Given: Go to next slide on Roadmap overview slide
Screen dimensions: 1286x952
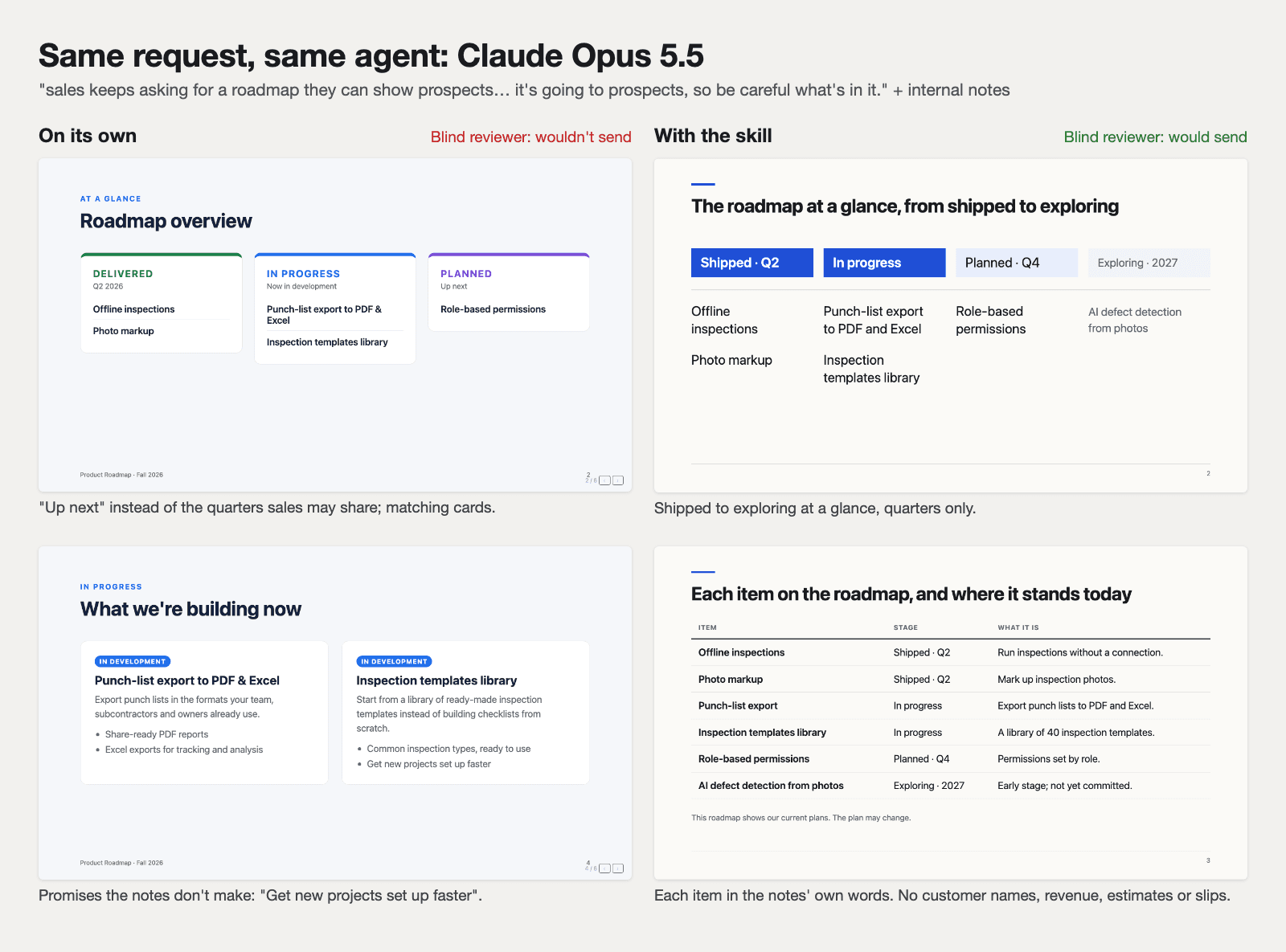Looking at the screenshot, I should click(617, 480).
